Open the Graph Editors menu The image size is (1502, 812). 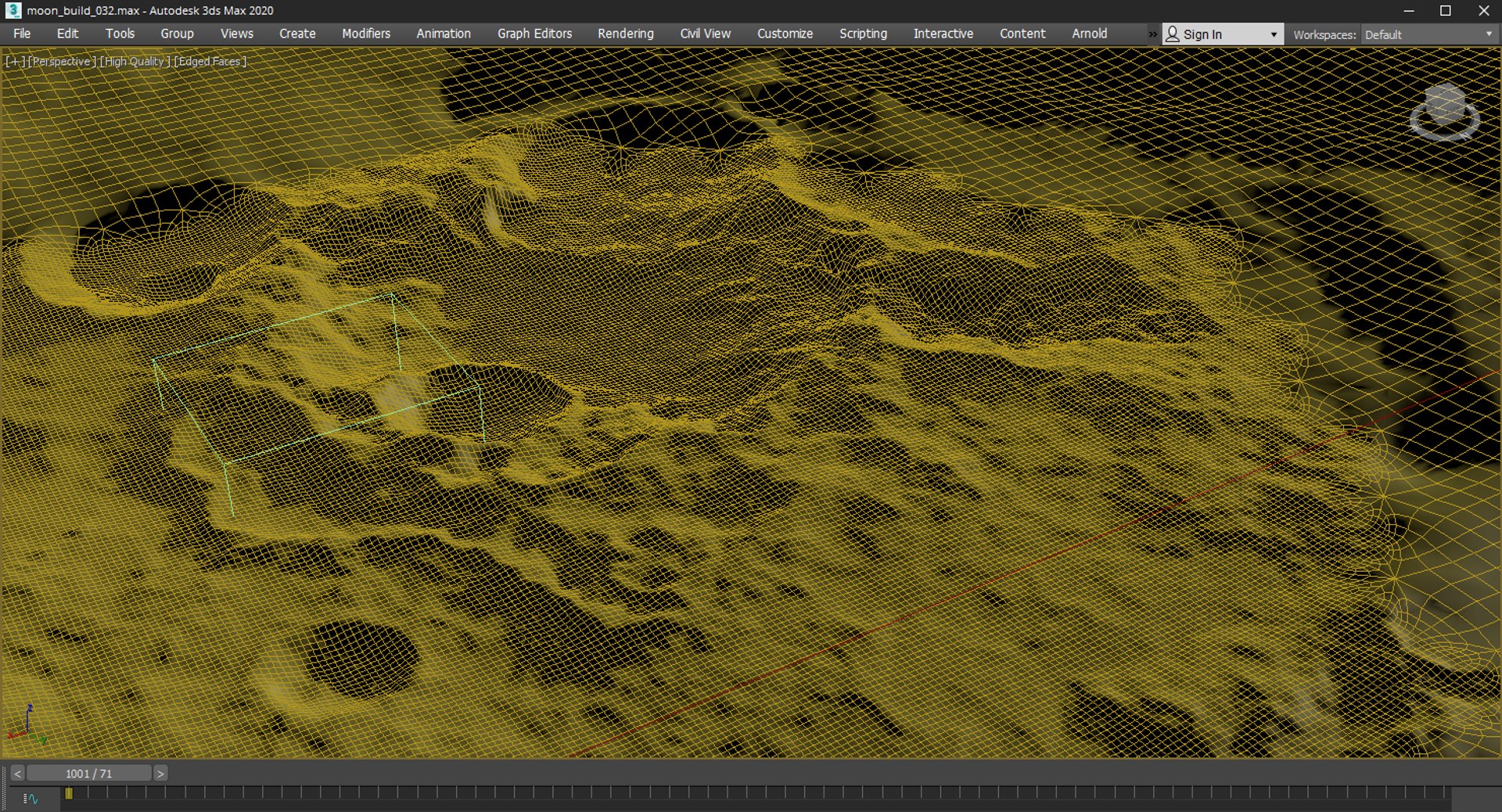(x=534, y=34)
